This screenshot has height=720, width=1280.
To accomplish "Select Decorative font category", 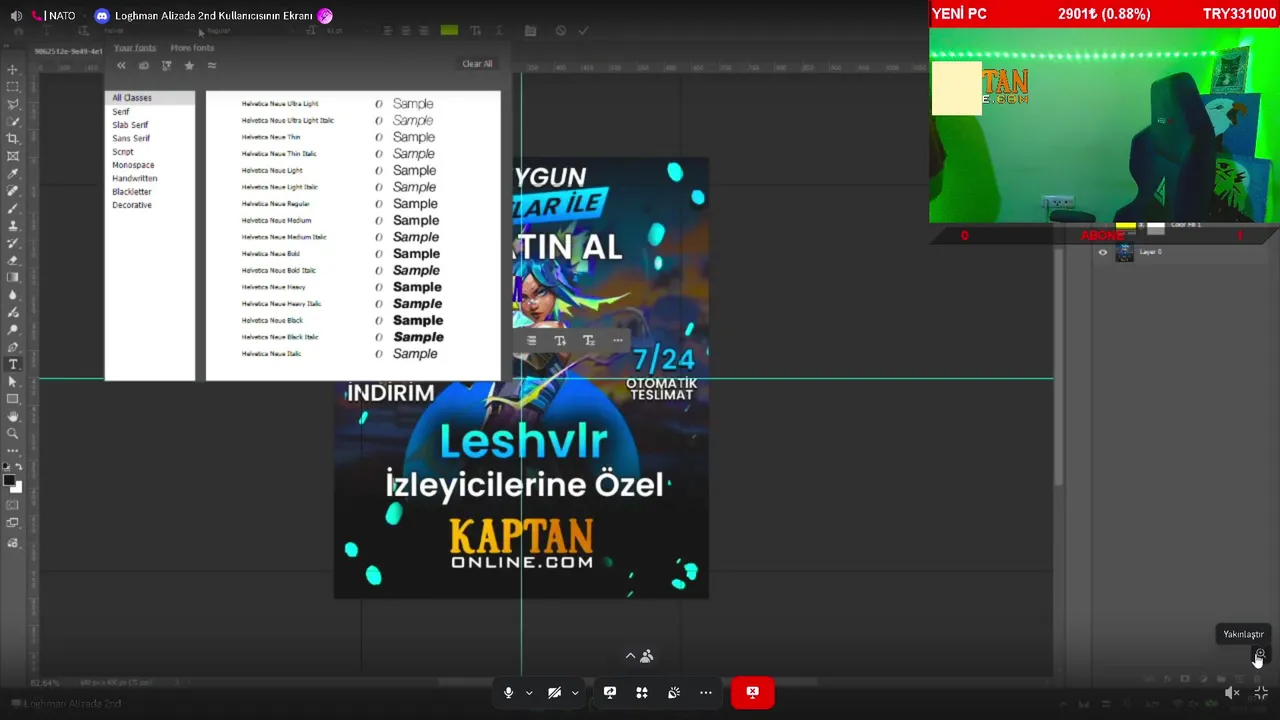I will [x=132, y=205].
